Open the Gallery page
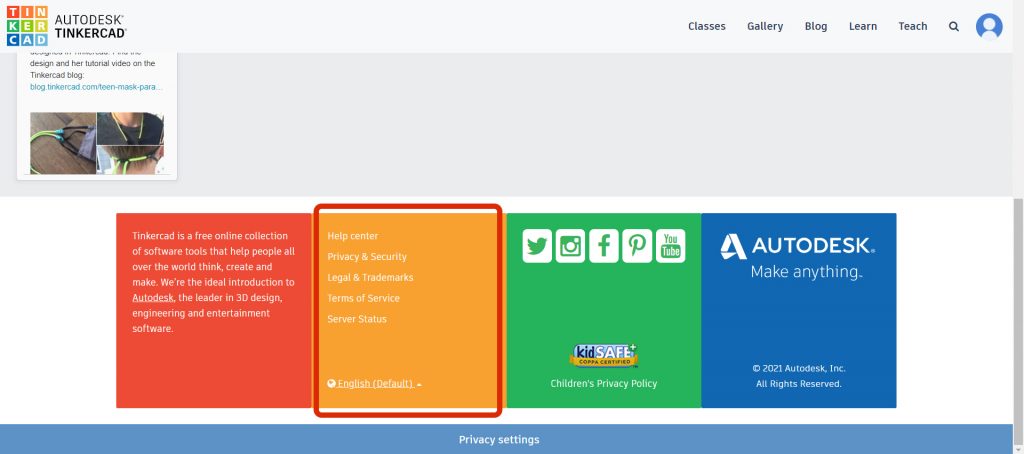This screenshot has width=1024, height=454. click(765, 27)
